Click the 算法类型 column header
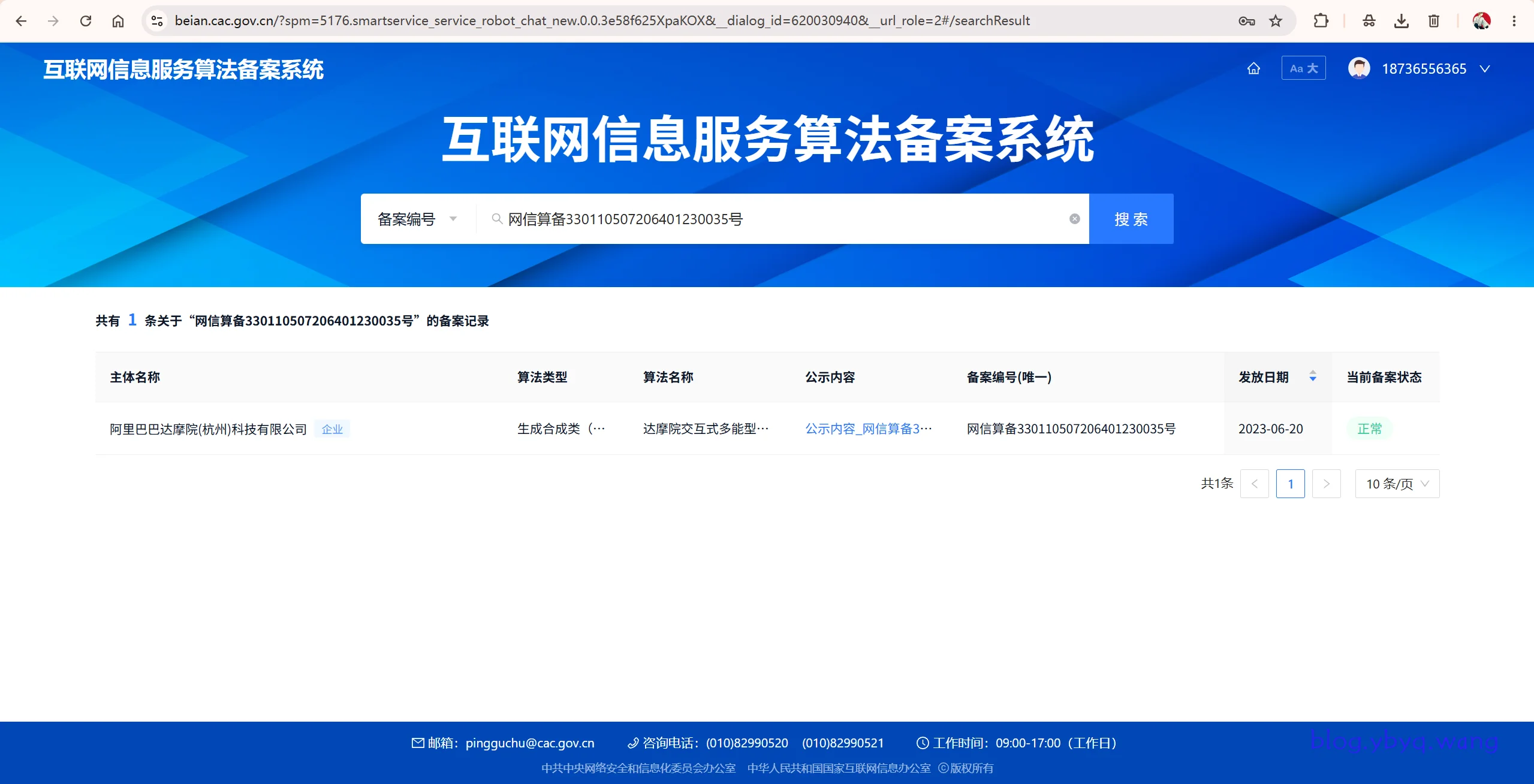Screen dimensions: 1534x784 543,377
